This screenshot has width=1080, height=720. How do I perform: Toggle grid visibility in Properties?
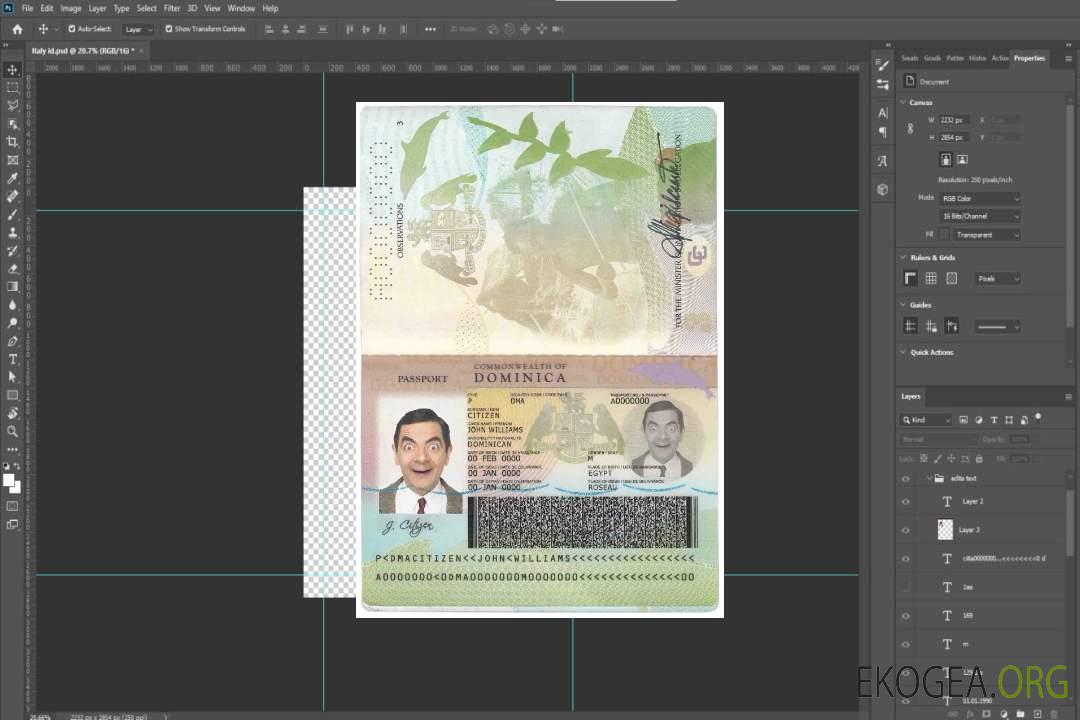click(931, 278)
